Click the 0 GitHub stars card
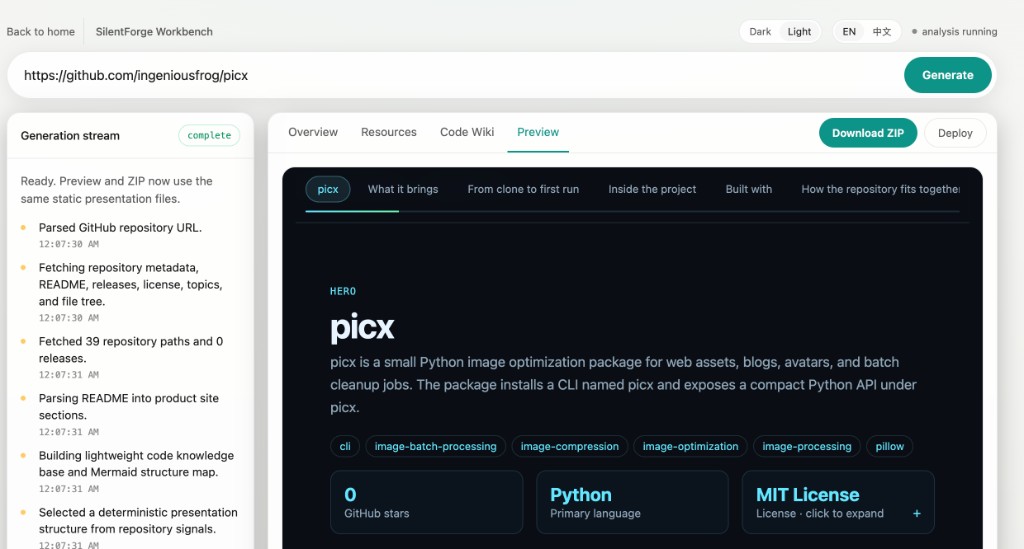 [x=426, y=502]
